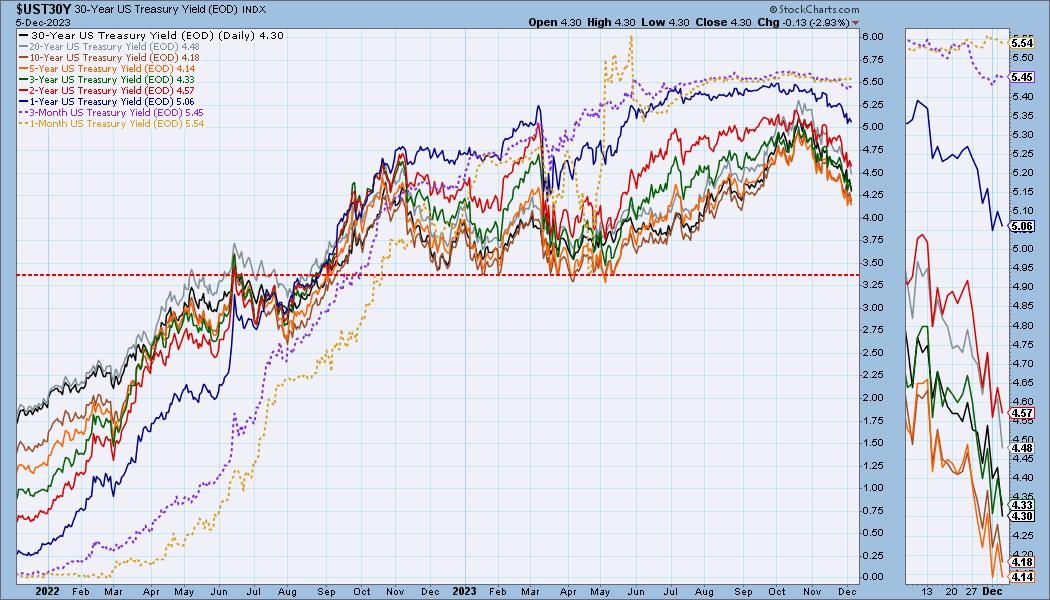The image size is (1050, 600).
Task: Select the Low 4.30 header value
Action: (x=665, y=22)
